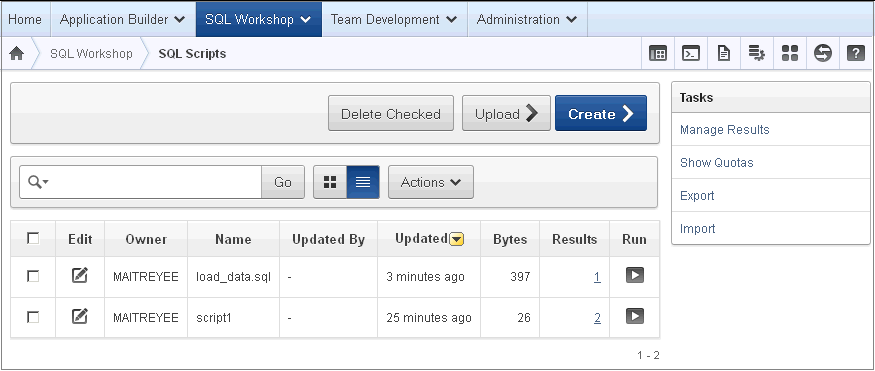Open Import task link
Viewport: 875px width, 371px height.
coord(698,228)
